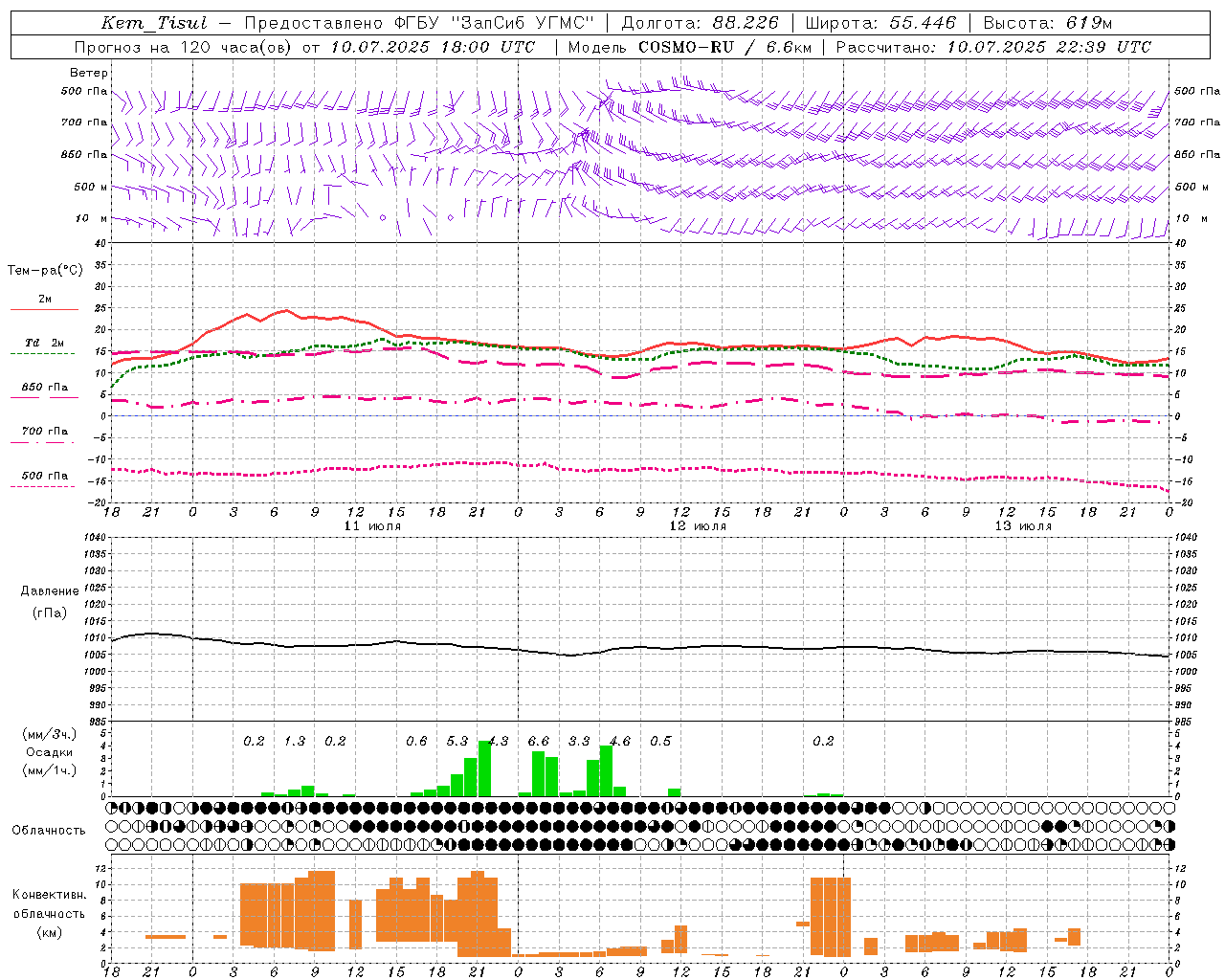
Task: Click the red '2м' temperature legend line
Action: [x=44, y=309]
